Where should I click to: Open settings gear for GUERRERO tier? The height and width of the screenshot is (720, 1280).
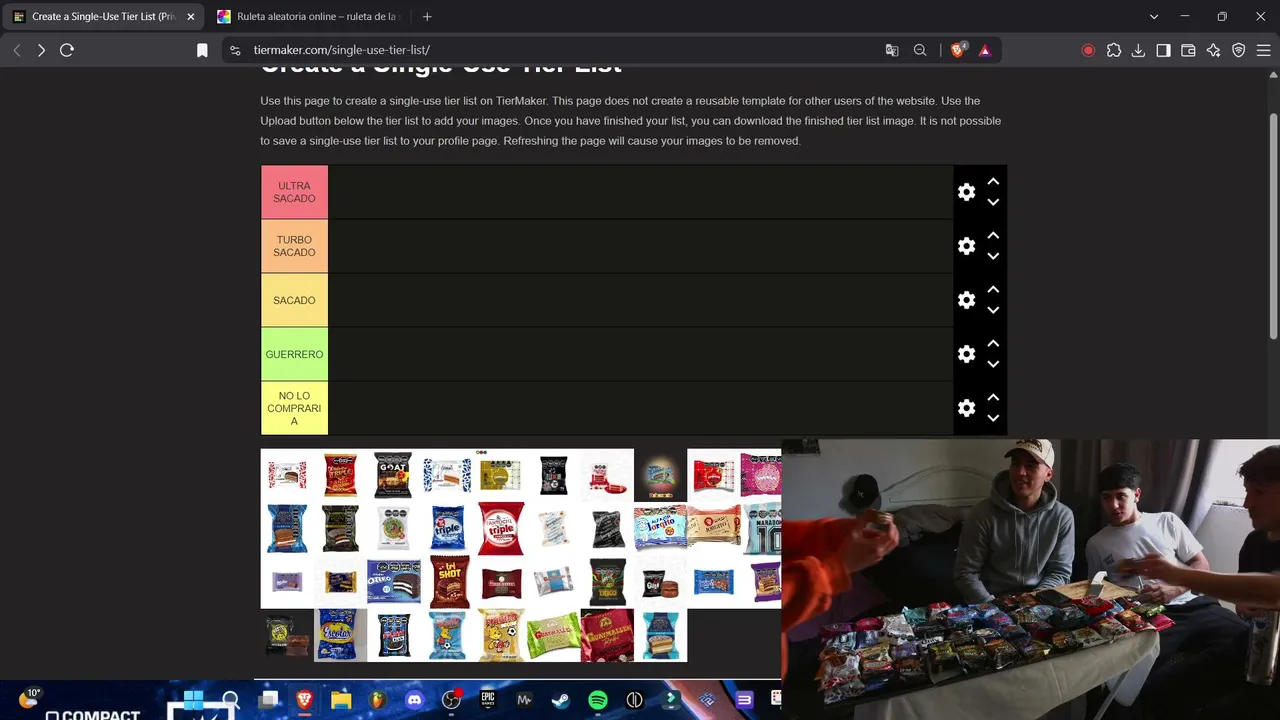click(x=966, y=354)
